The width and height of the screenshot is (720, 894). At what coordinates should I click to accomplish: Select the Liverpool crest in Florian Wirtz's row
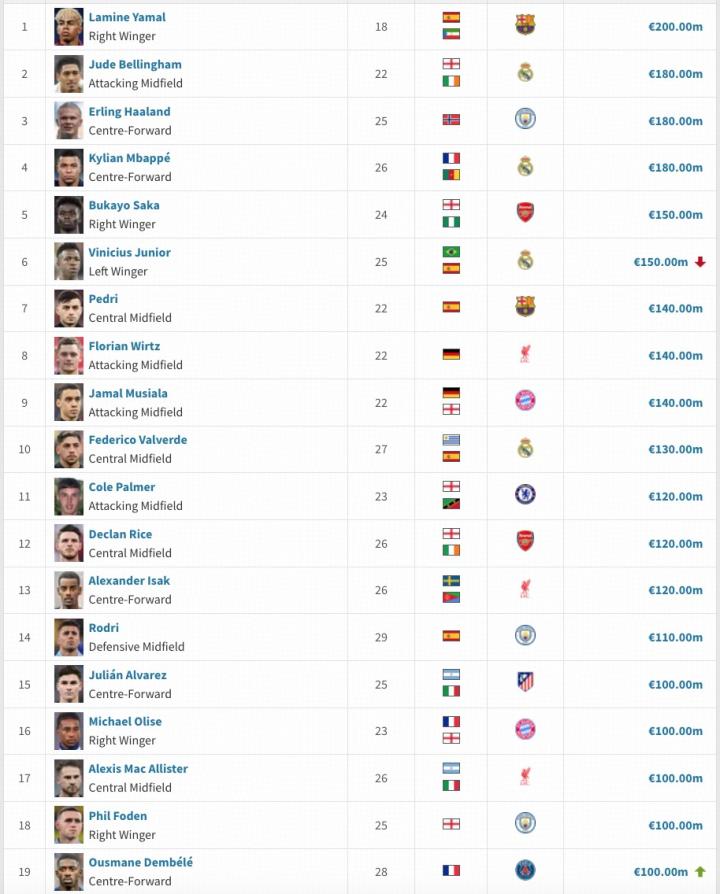(x=525, y=355)
